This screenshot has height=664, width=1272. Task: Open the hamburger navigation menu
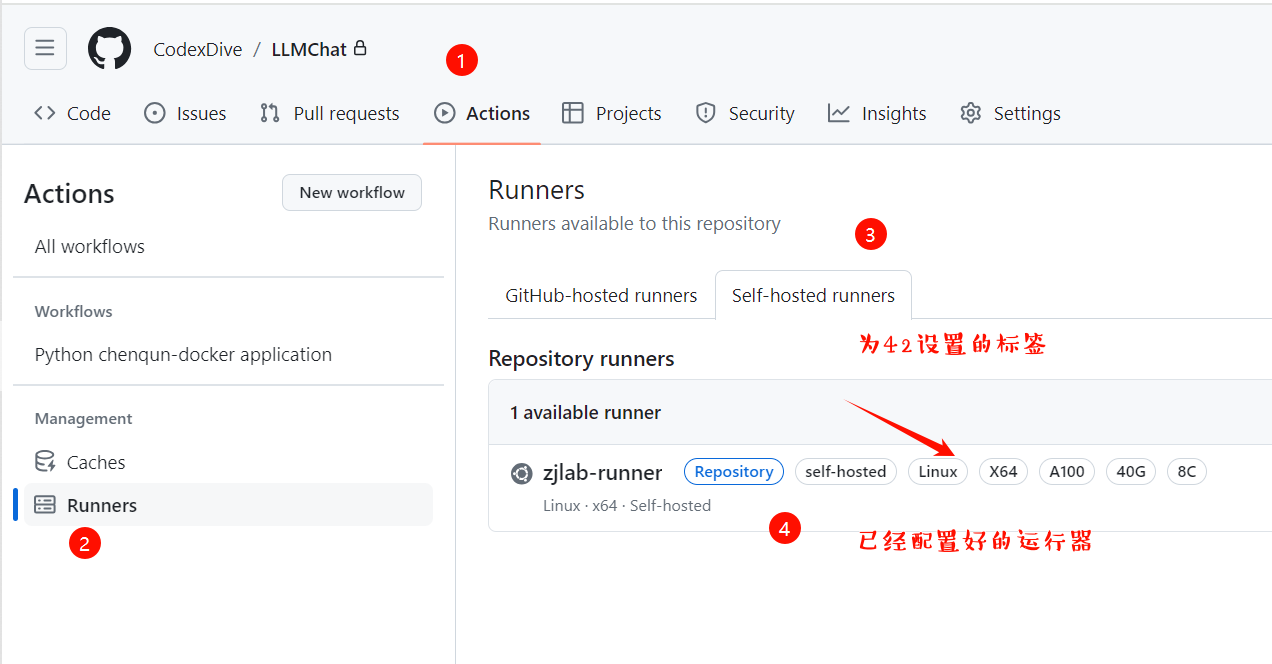45,49
